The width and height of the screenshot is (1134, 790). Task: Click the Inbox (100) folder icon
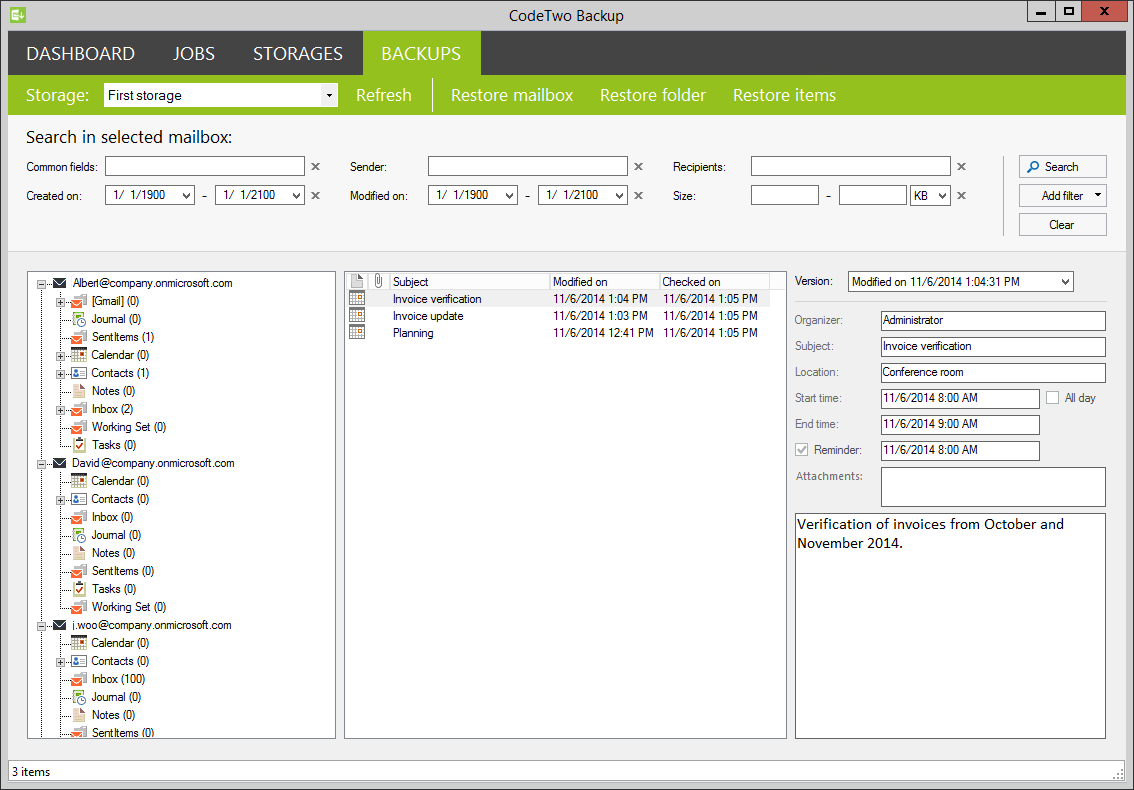(x=79, y=679)
